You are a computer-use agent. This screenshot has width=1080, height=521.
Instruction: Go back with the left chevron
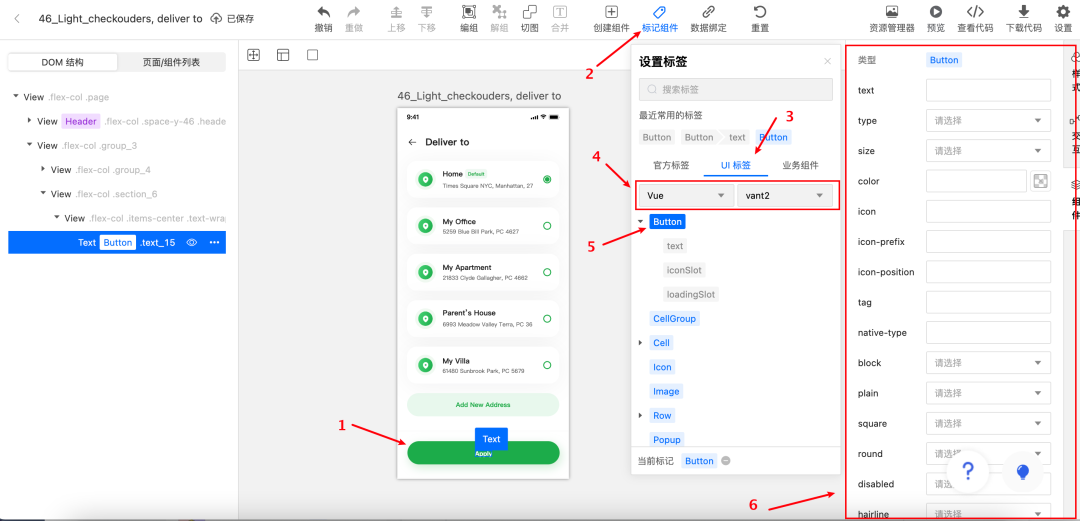[x=17, y=19]
